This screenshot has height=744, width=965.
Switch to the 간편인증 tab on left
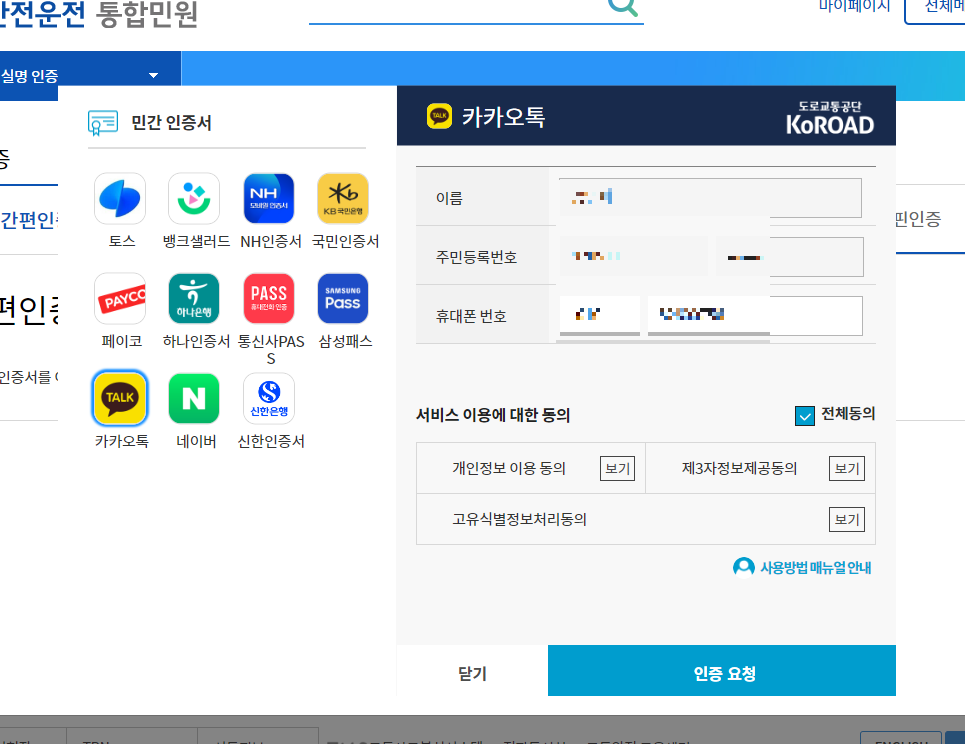(x=29, y=220)
